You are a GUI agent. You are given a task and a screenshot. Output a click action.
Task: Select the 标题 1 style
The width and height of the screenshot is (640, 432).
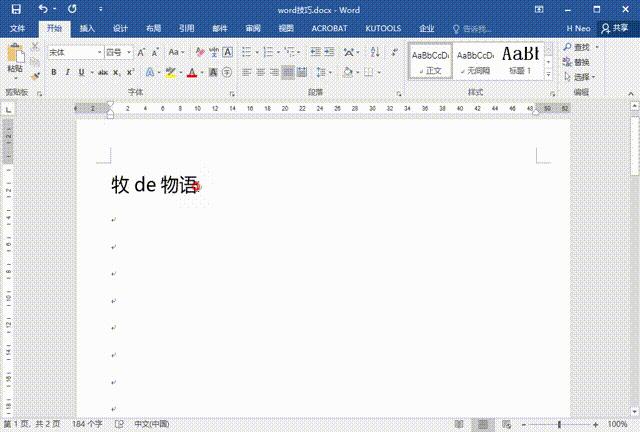tap(520, 61)
